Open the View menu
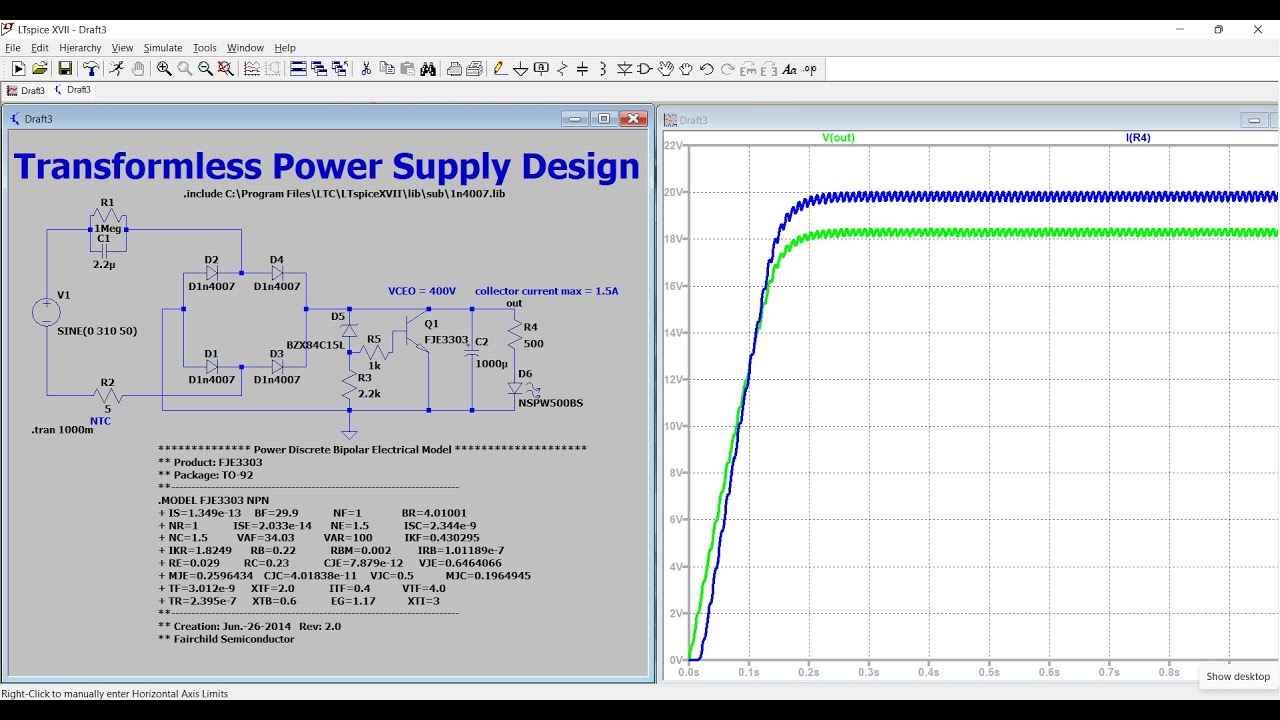The width and height of the screenshot is (1280, 720). (x=122, y=48)
